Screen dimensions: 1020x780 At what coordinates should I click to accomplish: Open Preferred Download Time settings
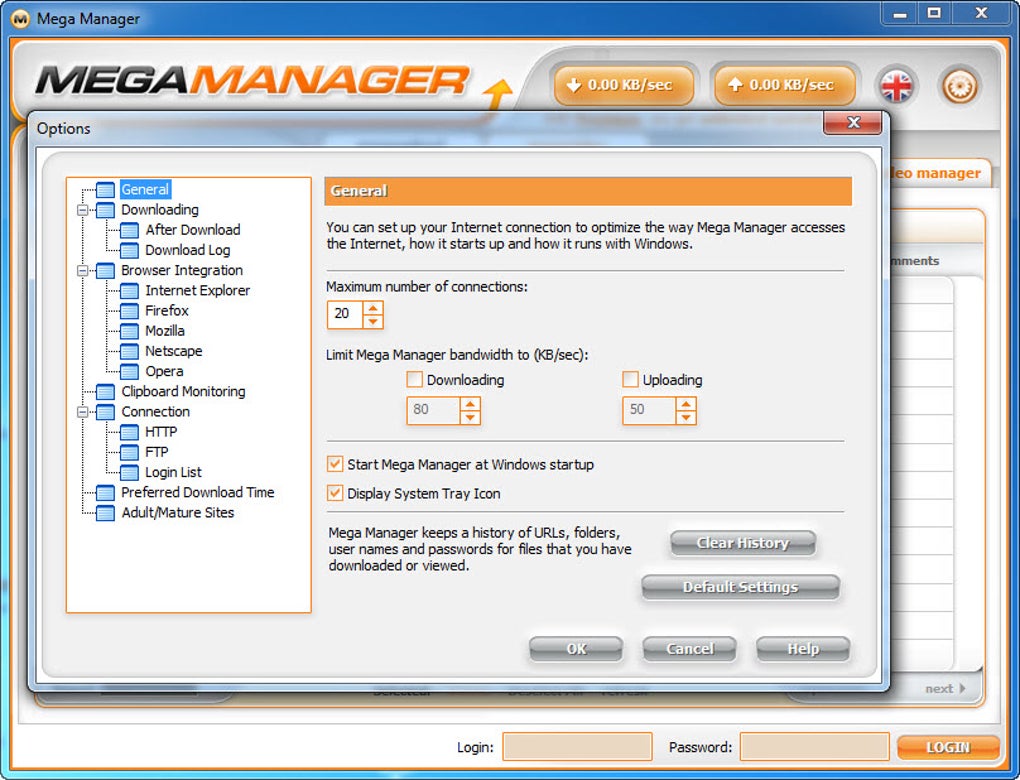pos(198,492)
